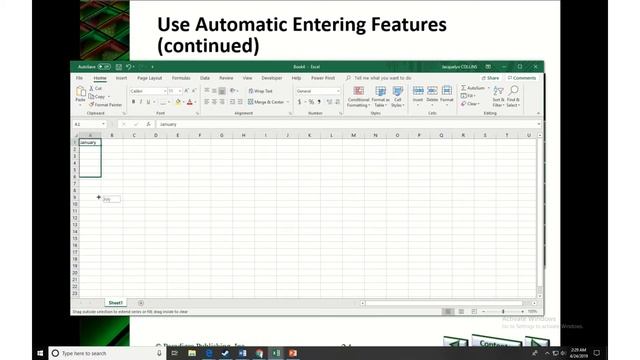
Task: Expand the formula bar
Action: [539, 124]
